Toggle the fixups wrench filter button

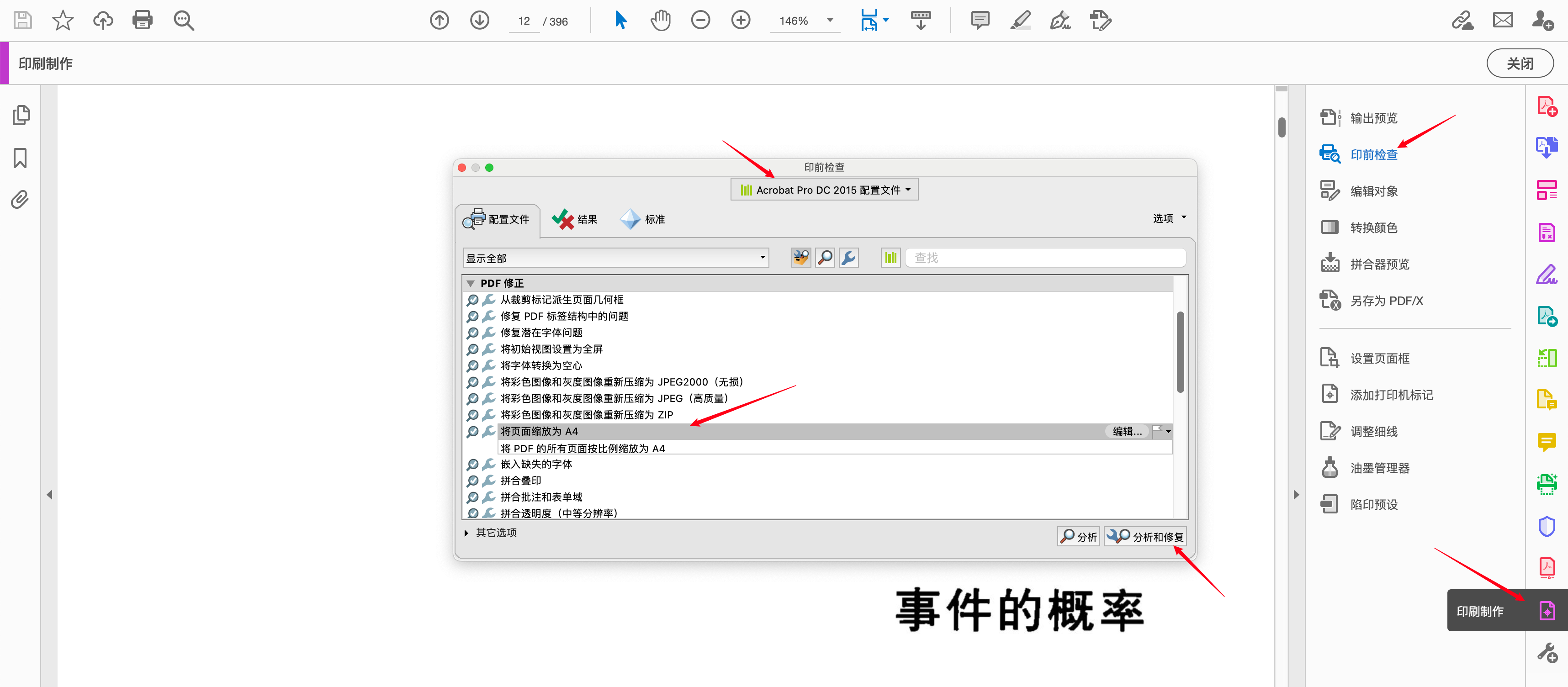tap(848, 258)
